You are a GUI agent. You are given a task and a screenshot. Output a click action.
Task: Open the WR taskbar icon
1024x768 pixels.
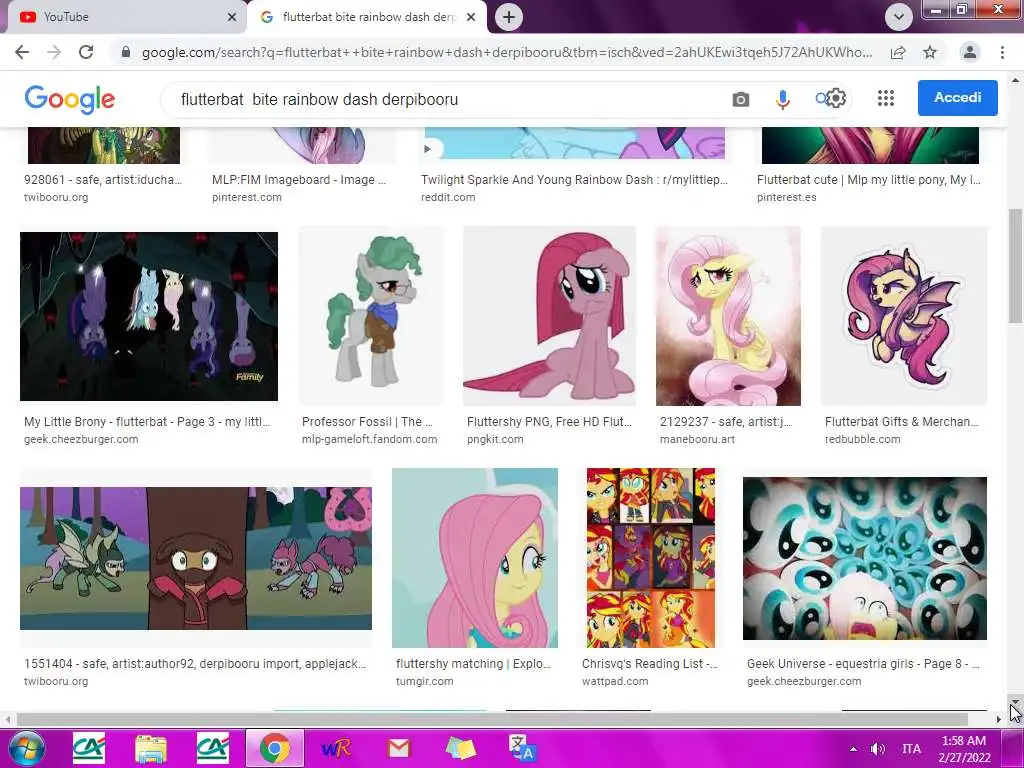(336, 748)
